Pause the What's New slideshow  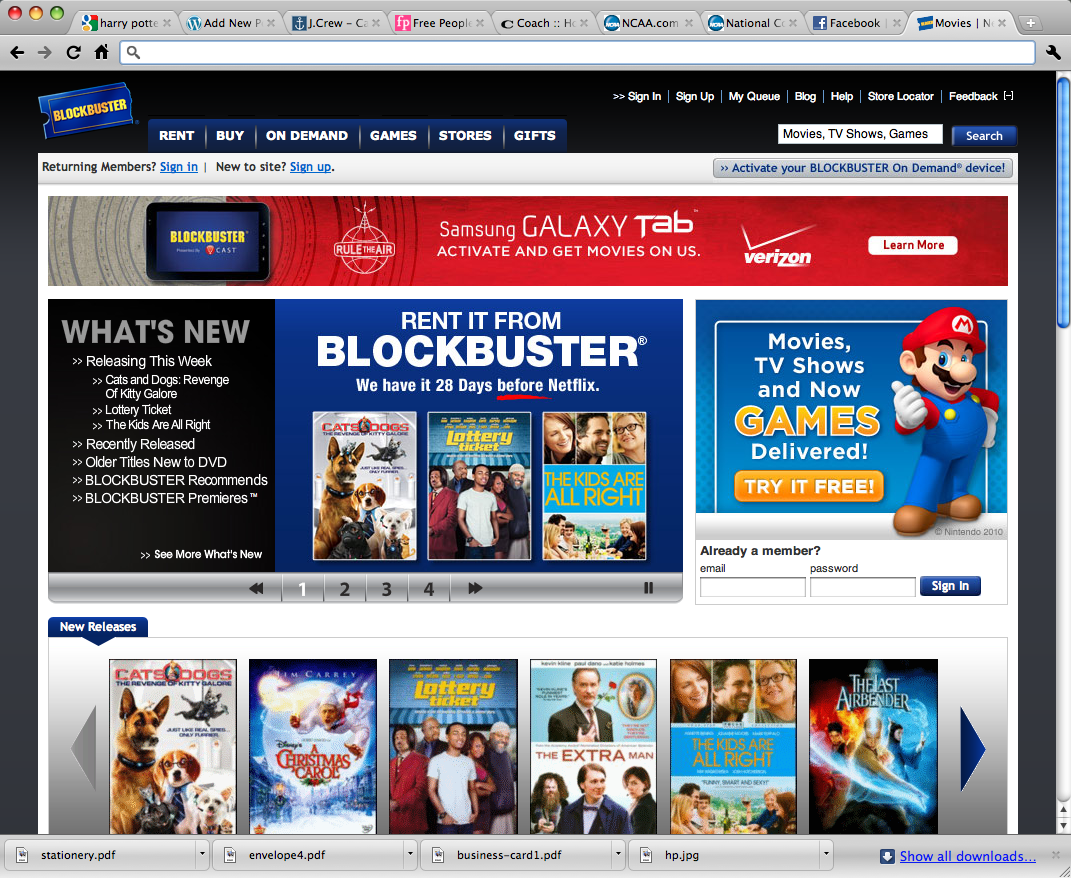tap(648, 588)
